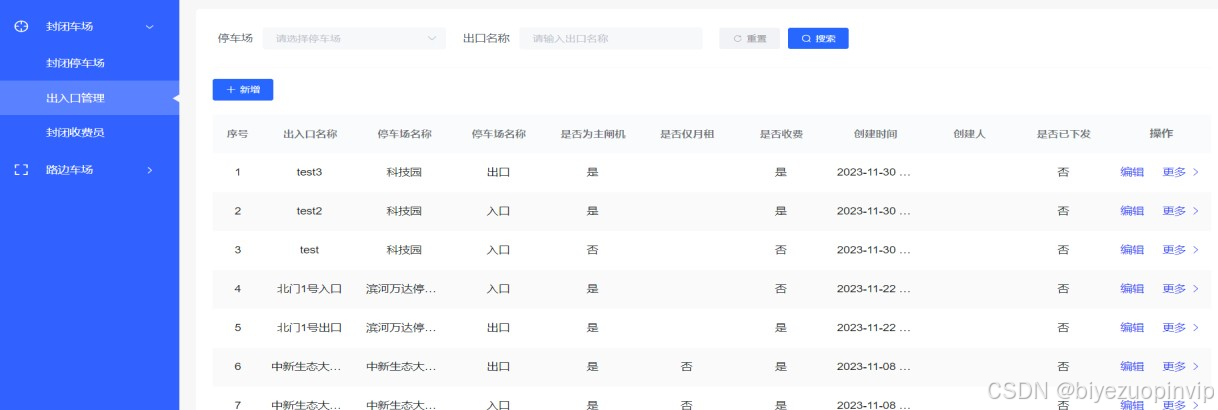Click 2023-11-08 date in row 6

pyautogui.click(x=874, y=367)
